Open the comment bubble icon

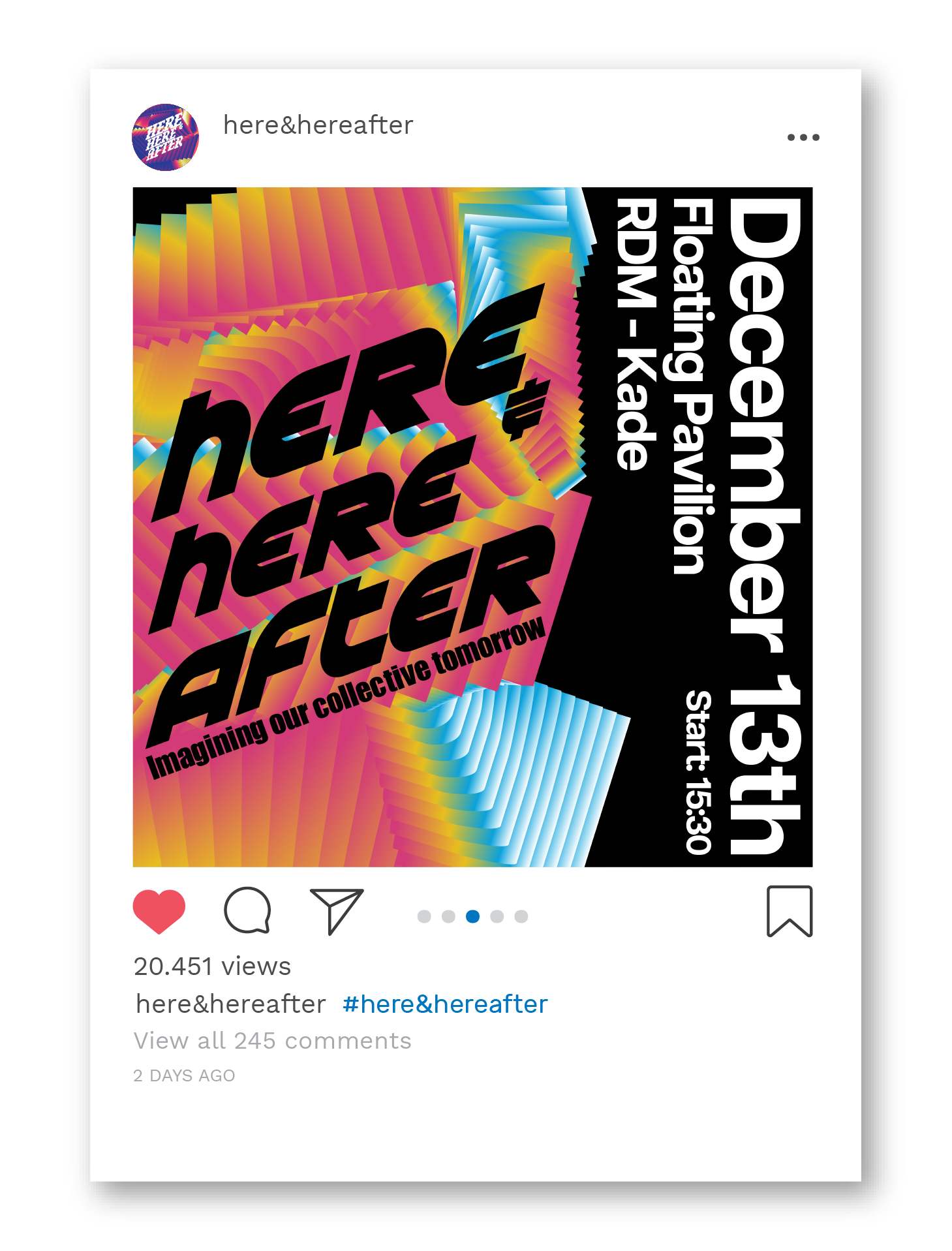(247, 910)
